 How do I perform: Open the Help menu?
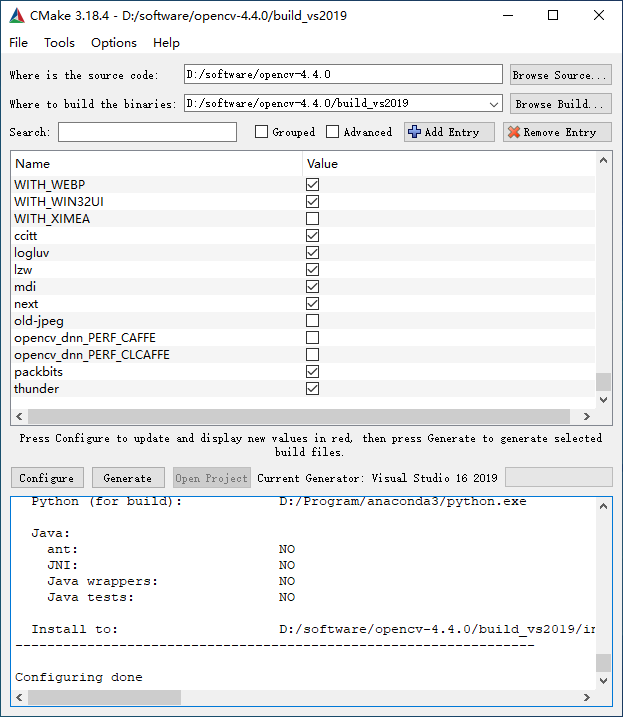point(166,43)
